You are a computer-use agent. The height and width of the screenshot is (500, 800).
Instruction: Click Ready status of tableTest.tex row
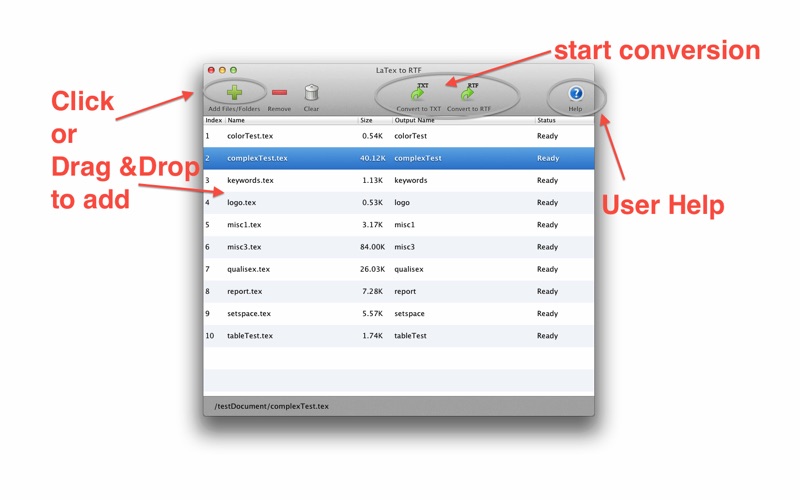point(547,336)
